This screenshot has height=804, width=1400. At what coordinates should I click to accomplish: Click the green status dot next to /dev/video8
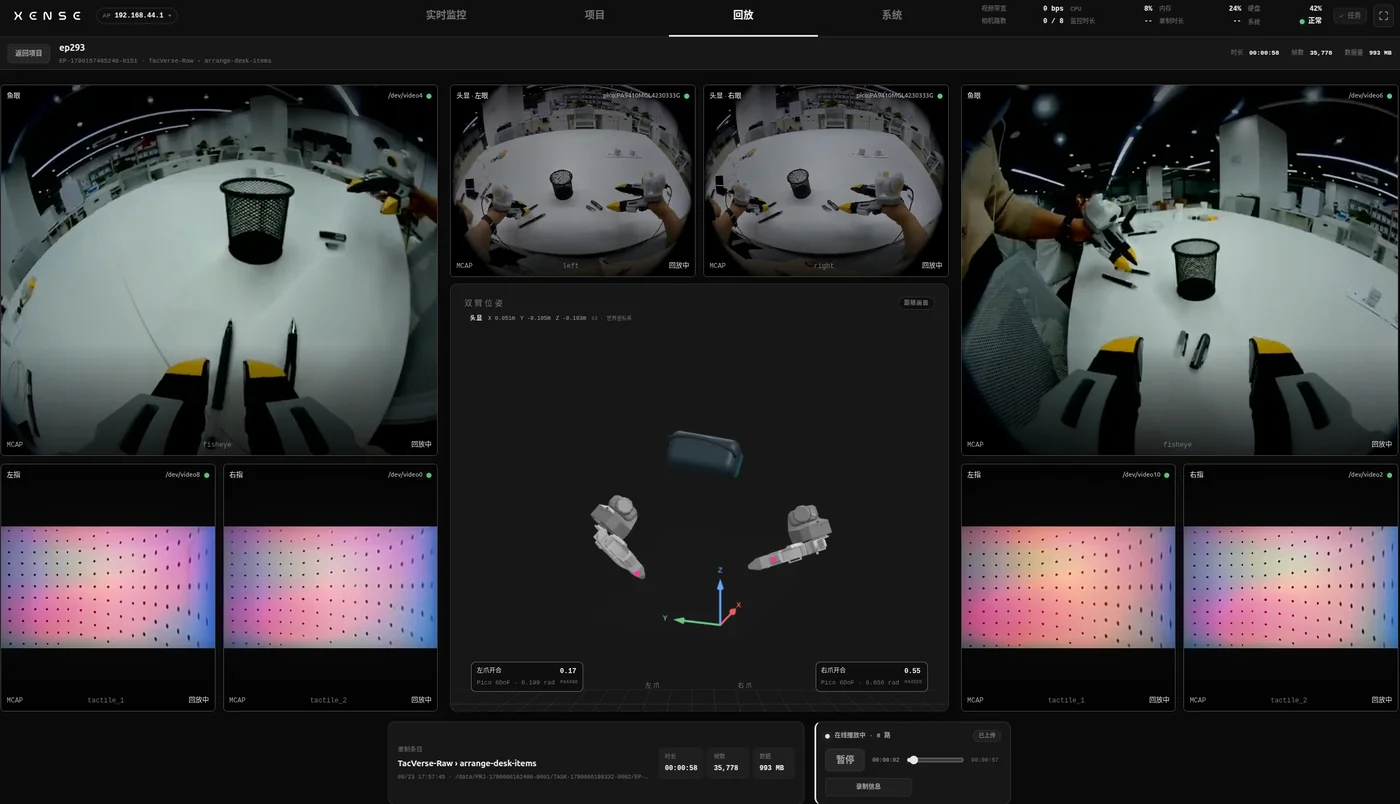tap(207, 475)
